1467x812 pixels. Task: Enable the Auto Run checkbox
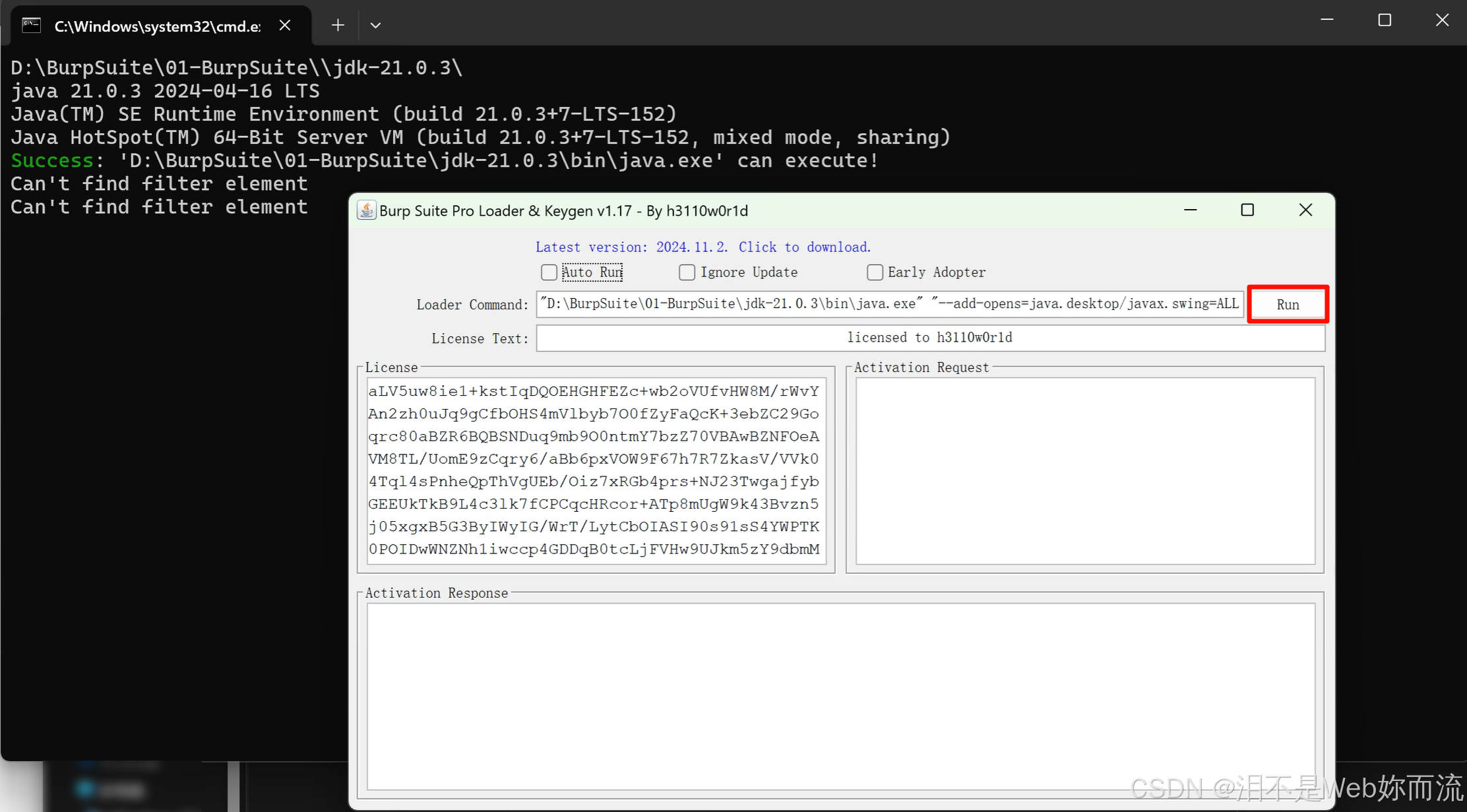[549, 272]
